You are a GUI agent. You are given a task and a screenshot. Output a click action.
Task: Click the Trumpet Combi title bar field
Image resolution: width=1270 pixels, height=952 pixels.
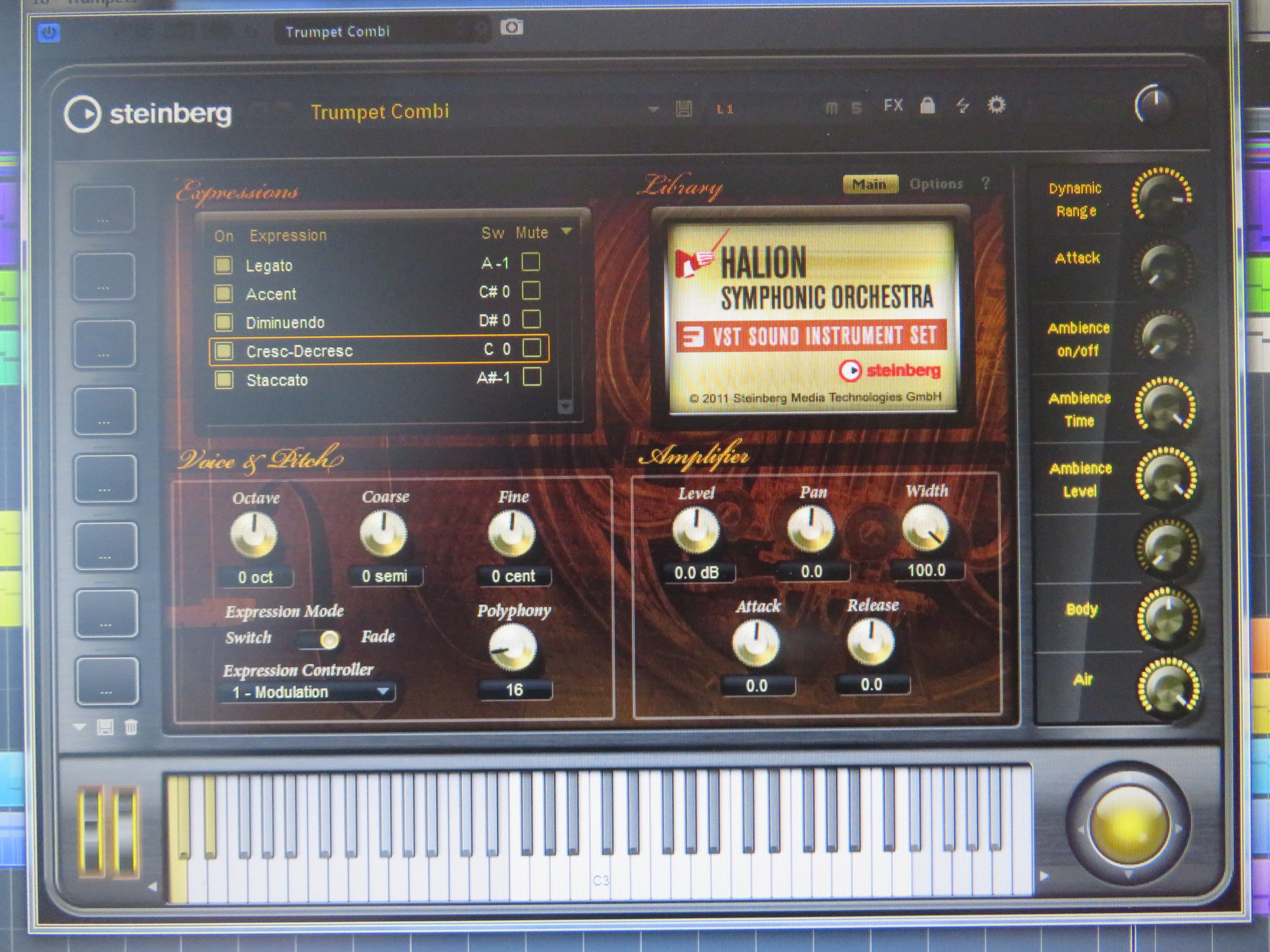pos(382,31)
